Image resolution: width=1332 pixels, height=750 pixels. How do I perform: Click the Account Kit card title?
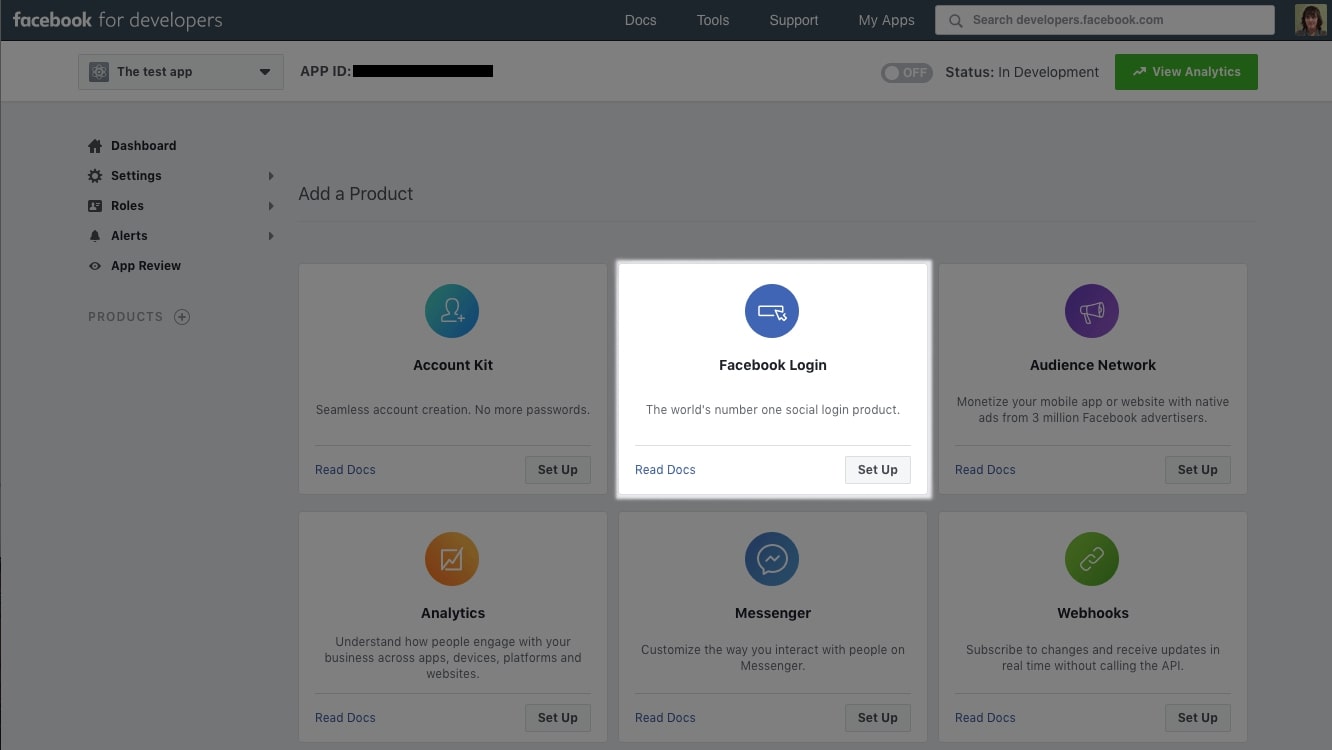tap(453, 365)
